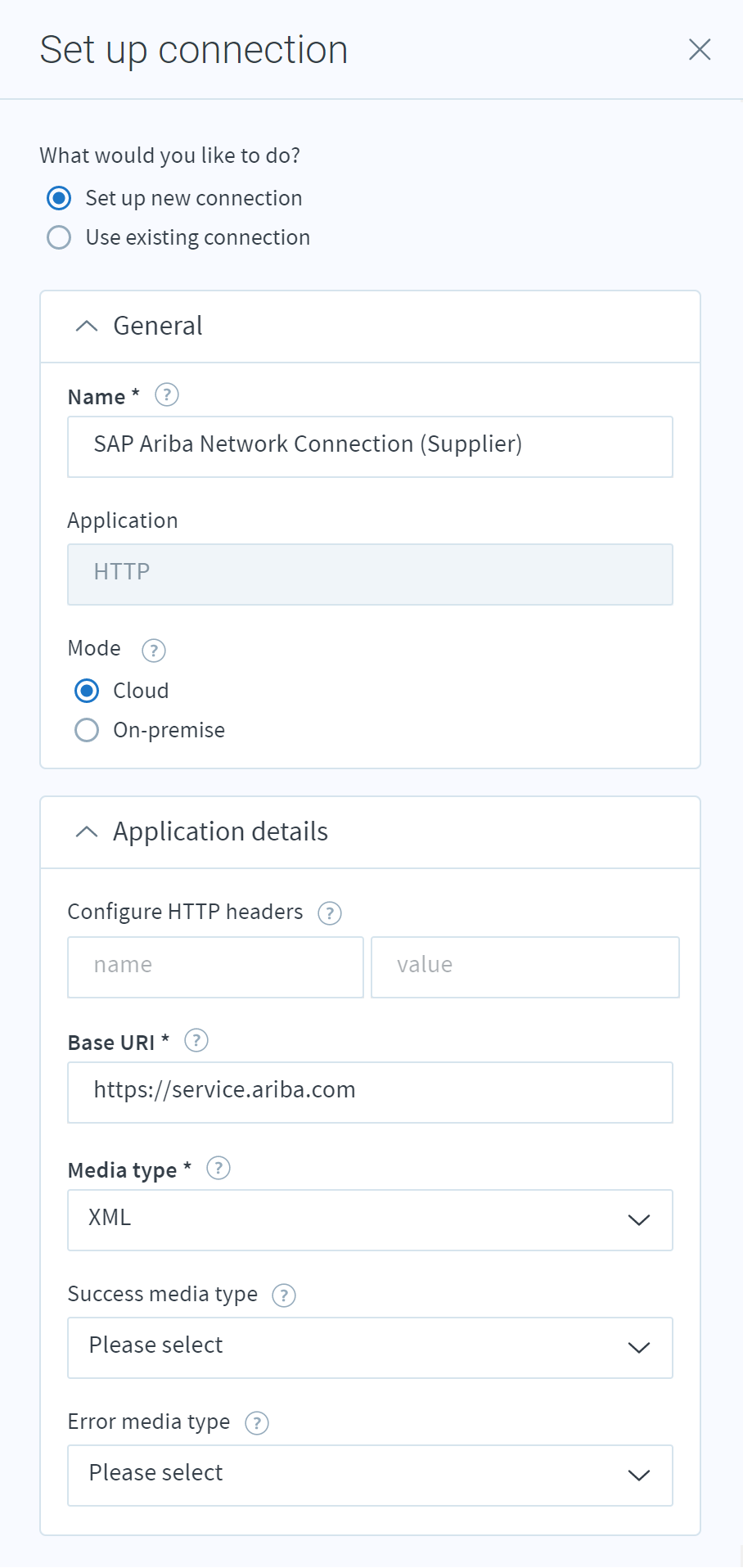The height and width of the screenshot is (1568, 743).
Task: Open the Media type XML dropdown
Action: 370,1220
